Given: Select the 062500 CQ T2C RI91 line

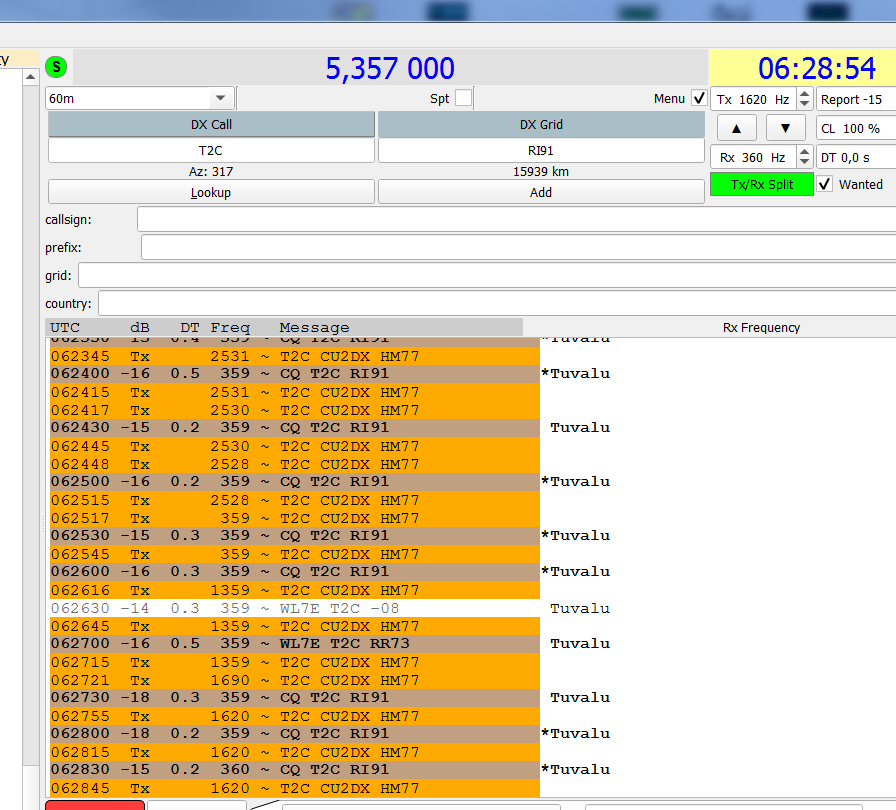Looking at the screenshot, I should click(x=295, y=482).
